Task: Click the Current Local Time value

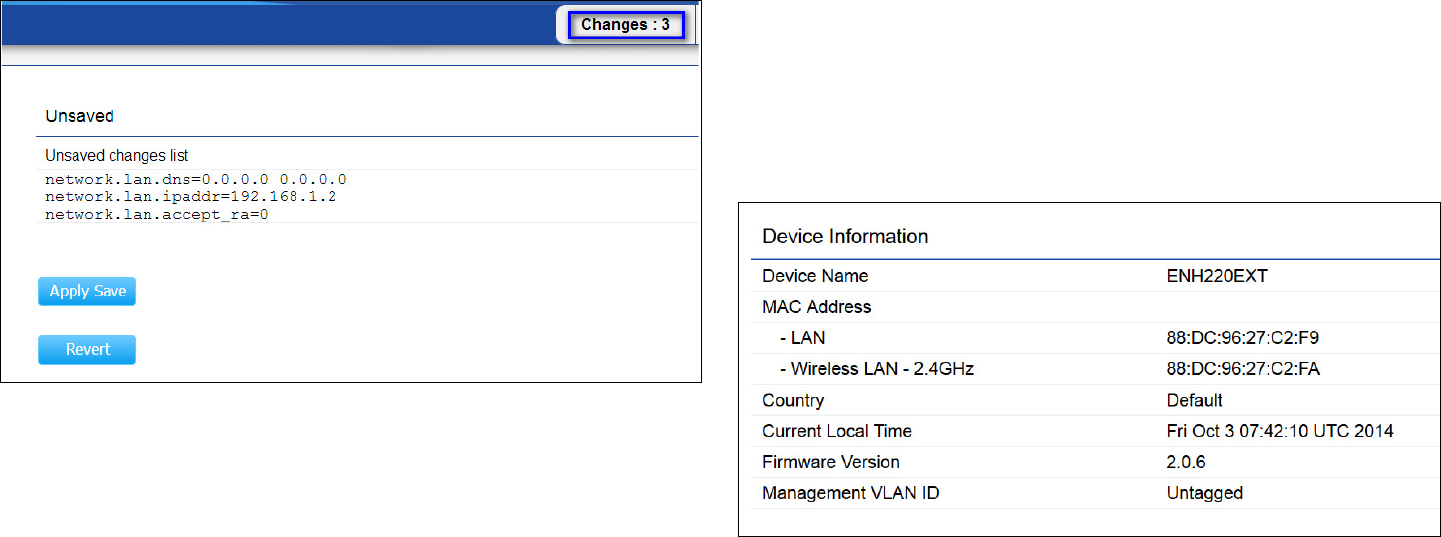Action: [x=1280, y=431]
